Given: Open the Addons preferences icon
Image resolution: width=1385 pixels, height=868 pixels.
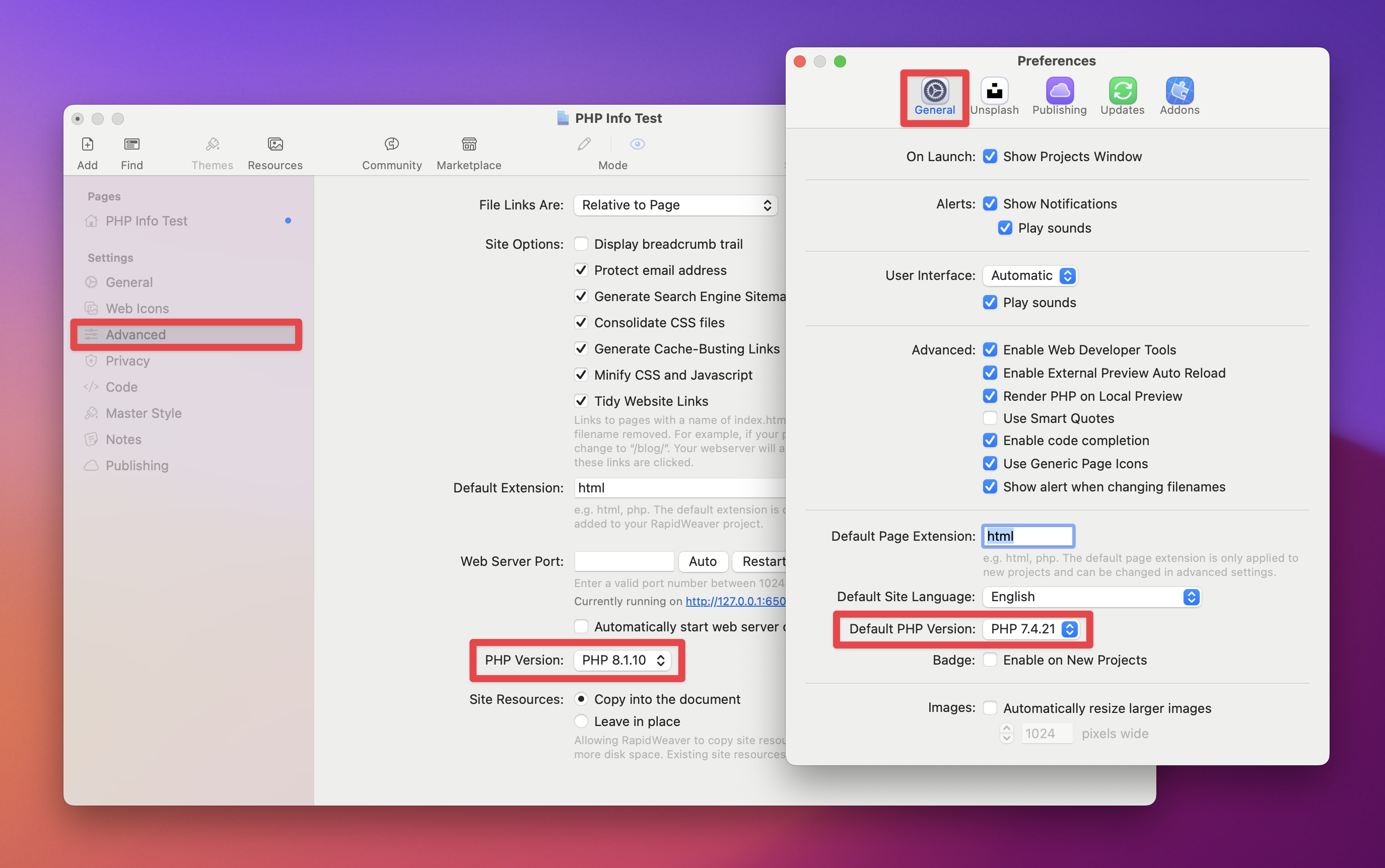Looking at the screenshot, I should click(1180, 95).
